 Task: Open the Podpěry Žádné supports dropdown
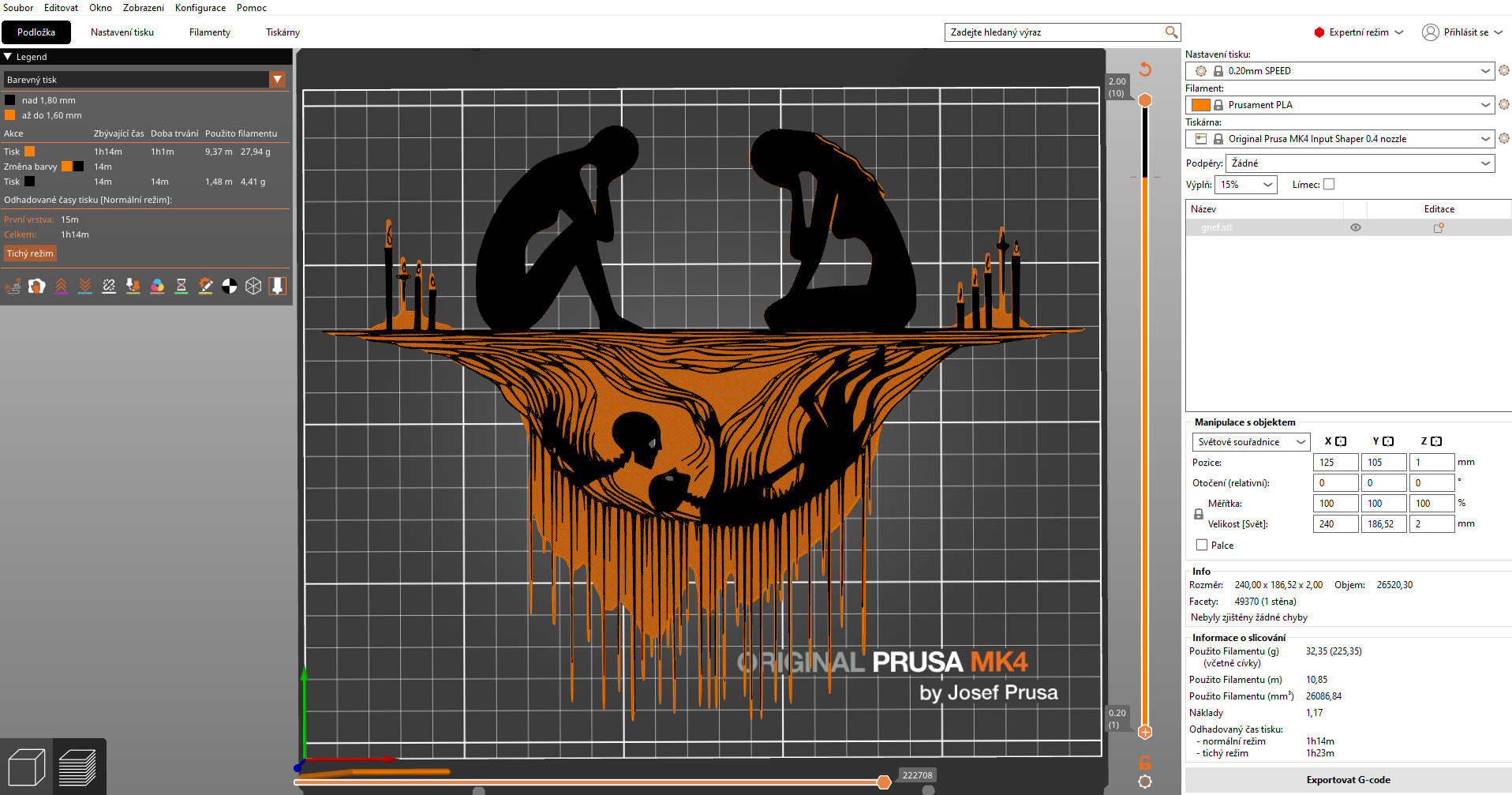point(1360,163)
